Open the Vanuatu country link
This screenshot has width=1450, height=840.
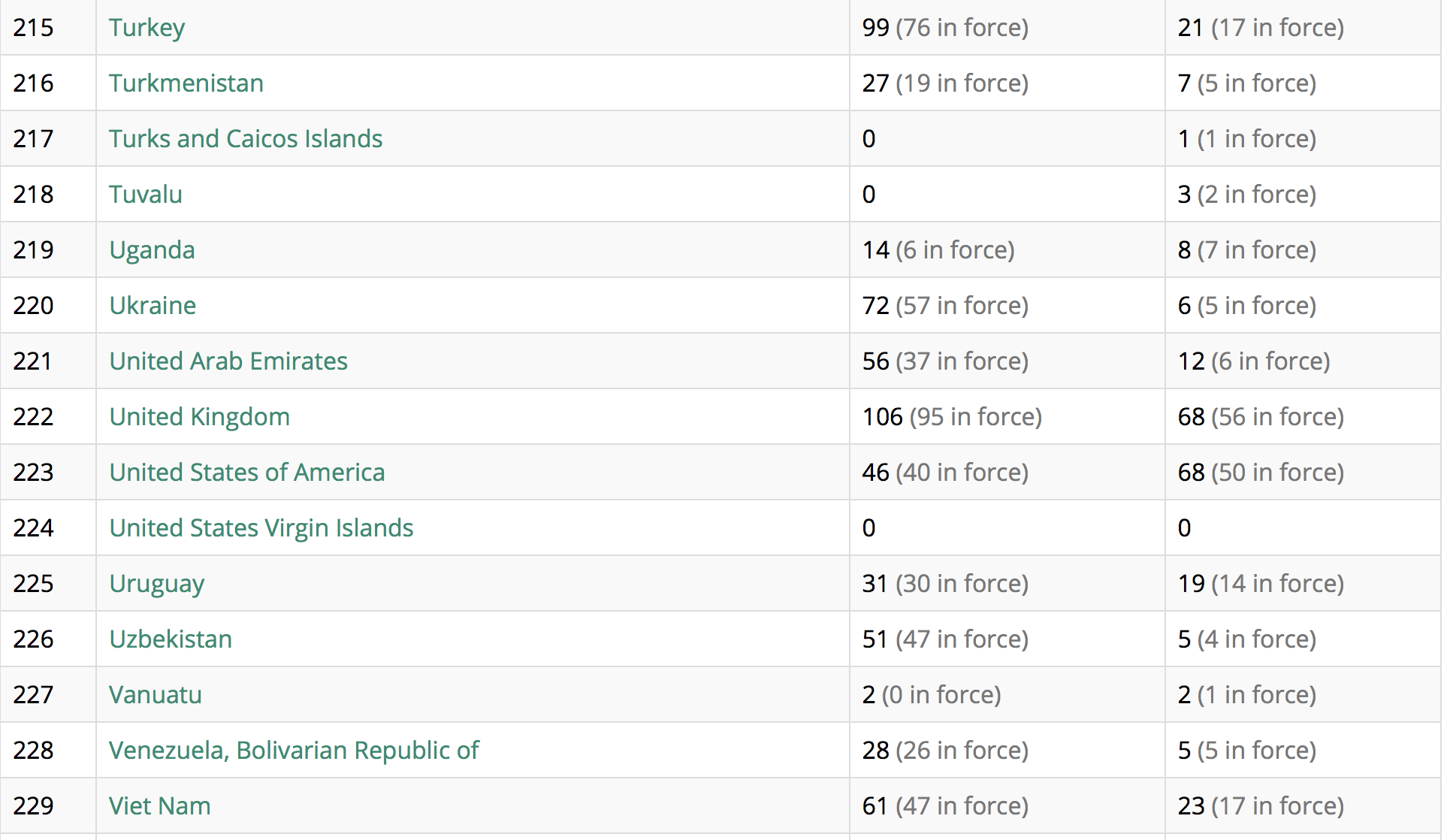[x=156, y=695]
